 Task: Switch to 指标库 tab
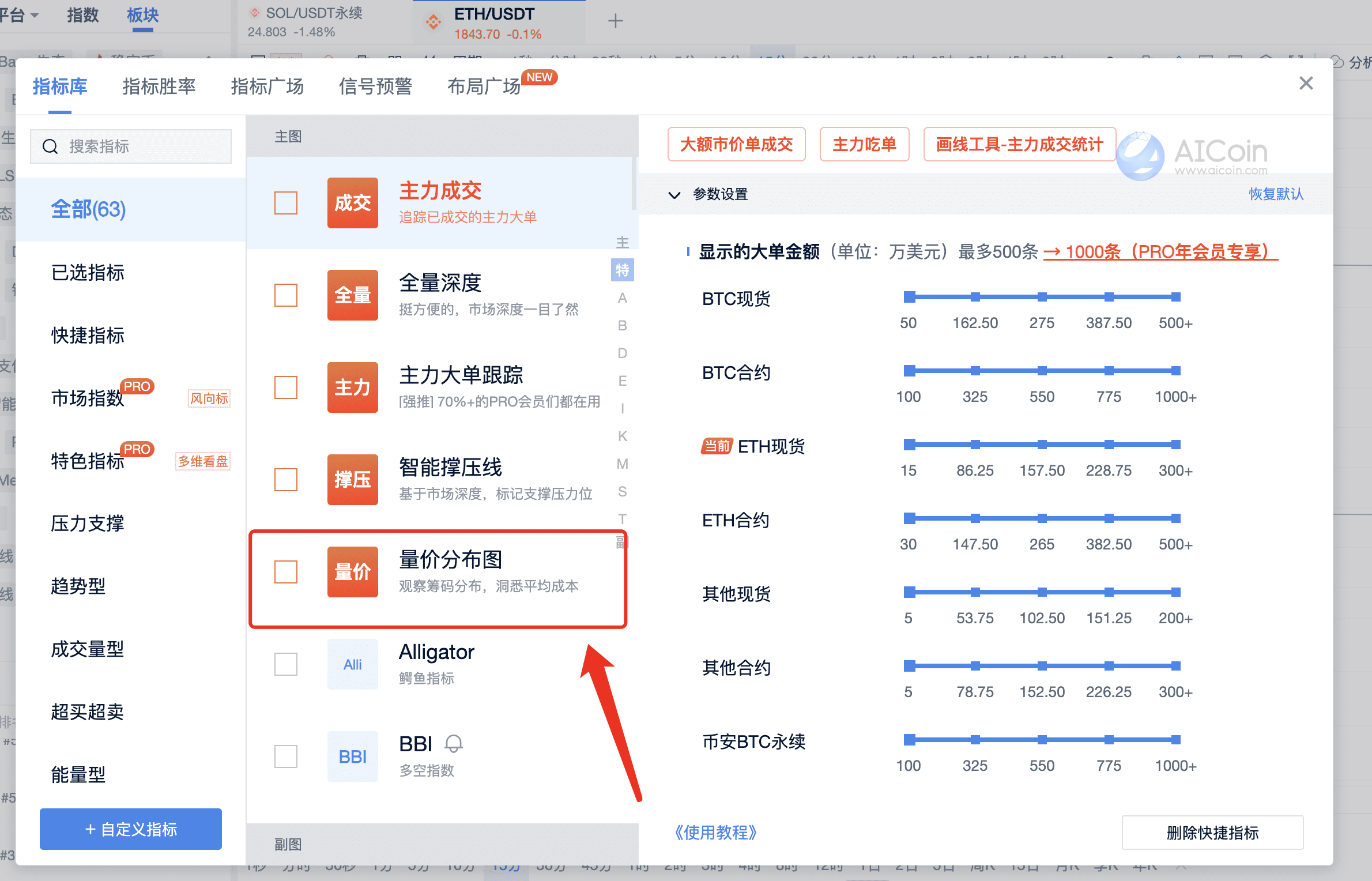(60, 86)
